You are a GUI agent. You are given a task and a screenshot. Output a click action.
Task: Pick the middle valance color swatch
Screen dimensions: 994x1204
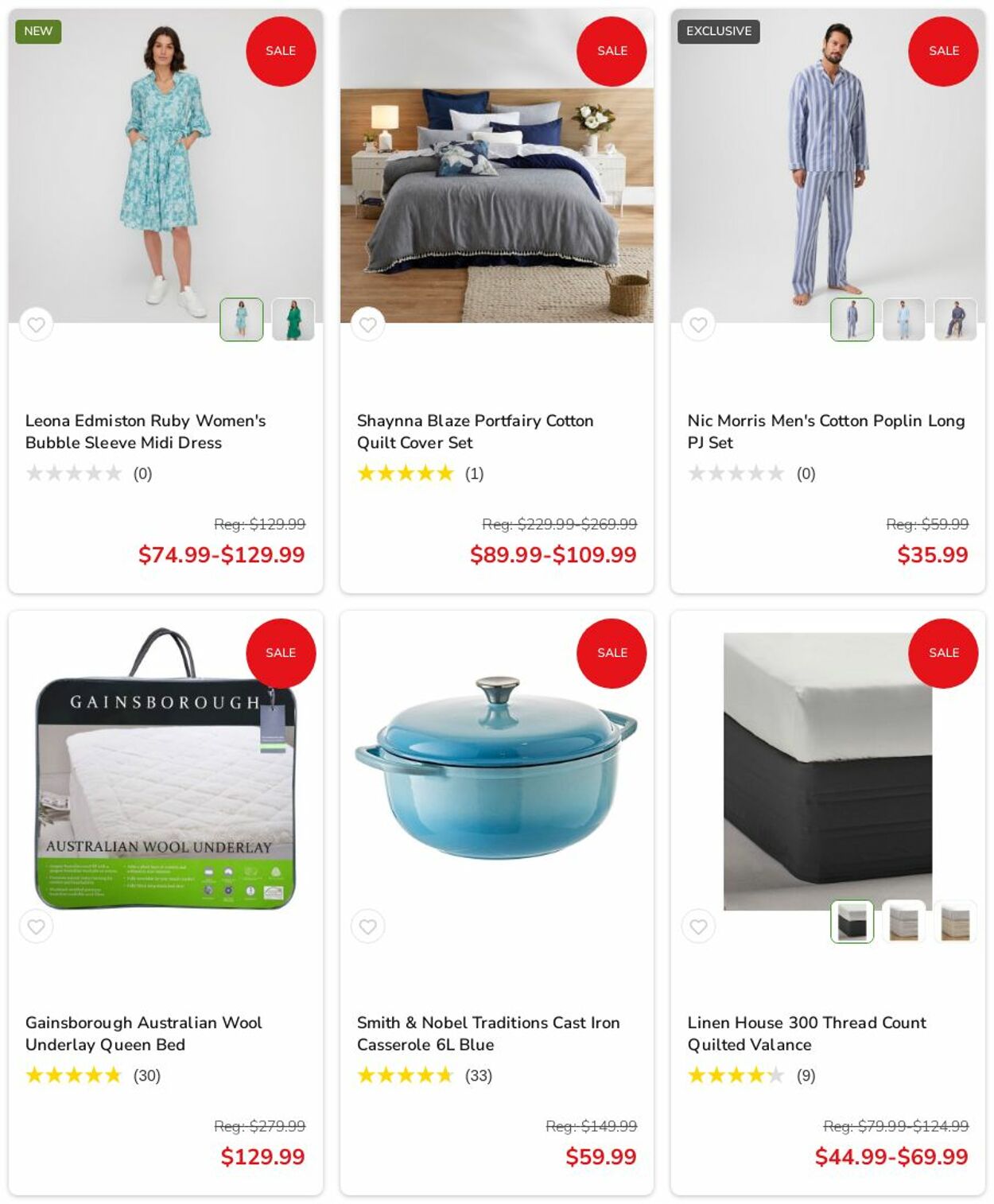click(x=903, y=922)
